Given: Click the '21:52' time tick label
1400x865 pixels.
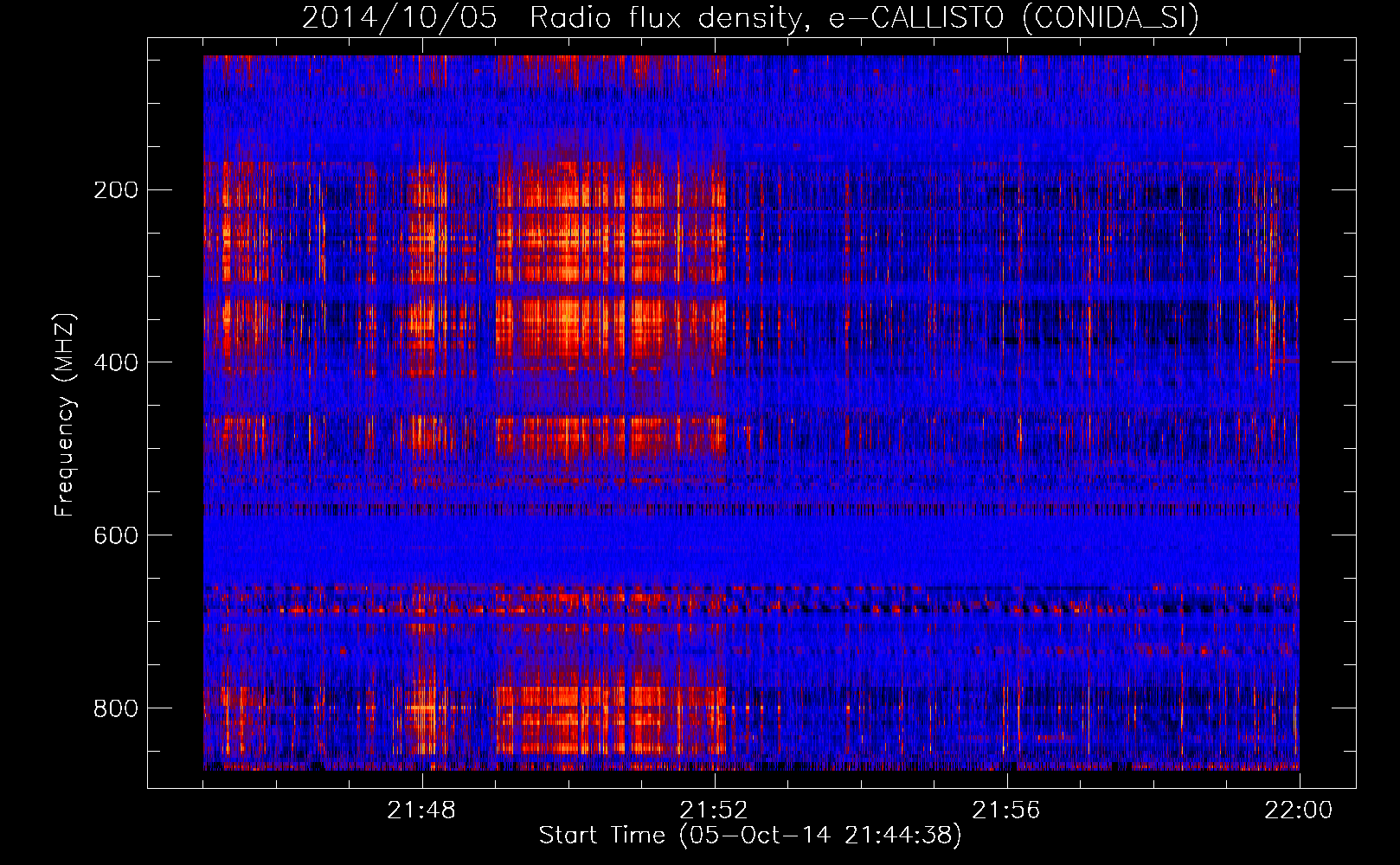Looking at the screenshot, I should pos(714,811).
